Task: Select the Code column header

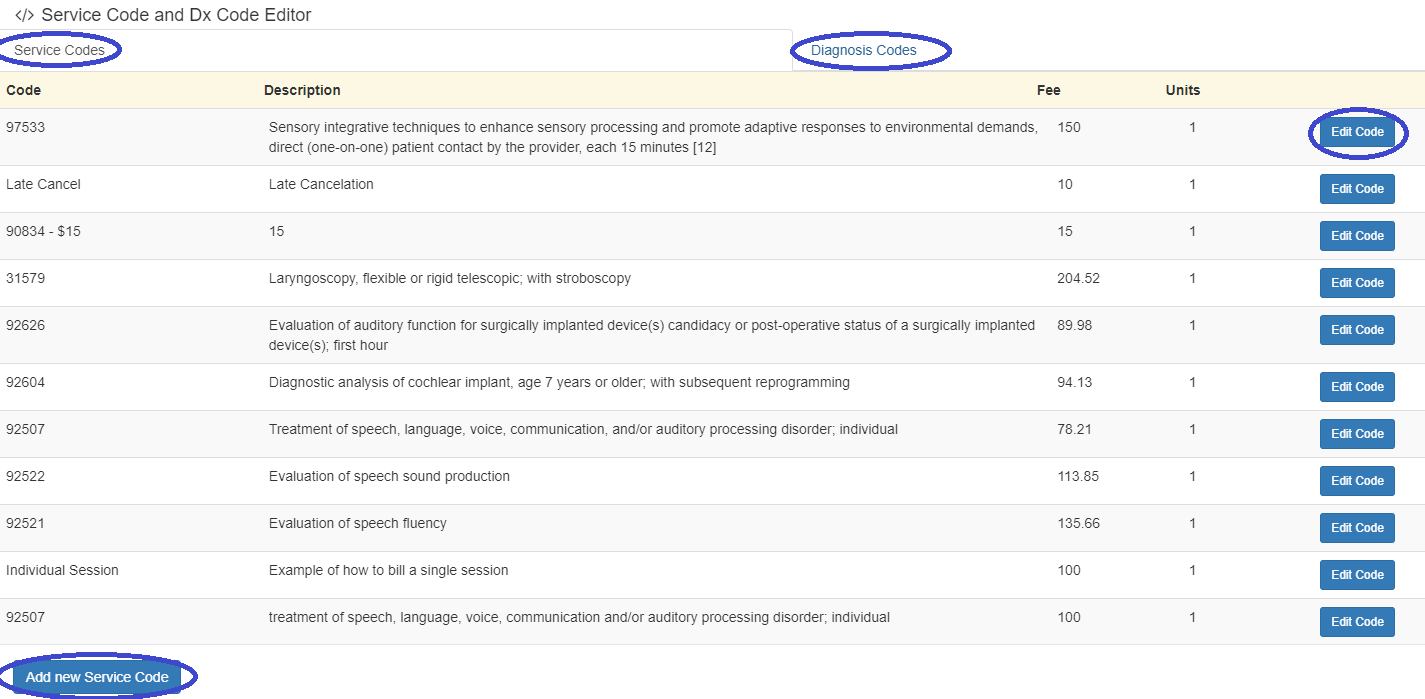Action: [x=24, y=90]
